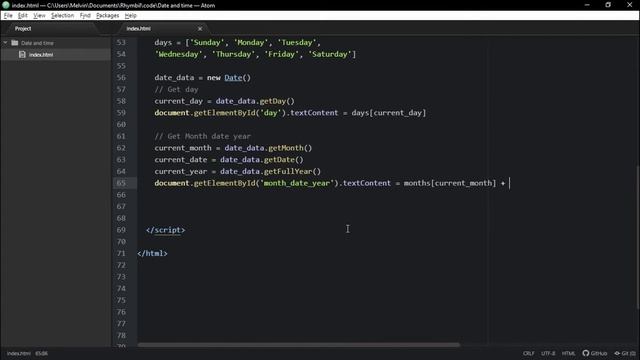Click line number 53 in the gutter
This screenshot has height=360, width=640.
pos(121,42)
